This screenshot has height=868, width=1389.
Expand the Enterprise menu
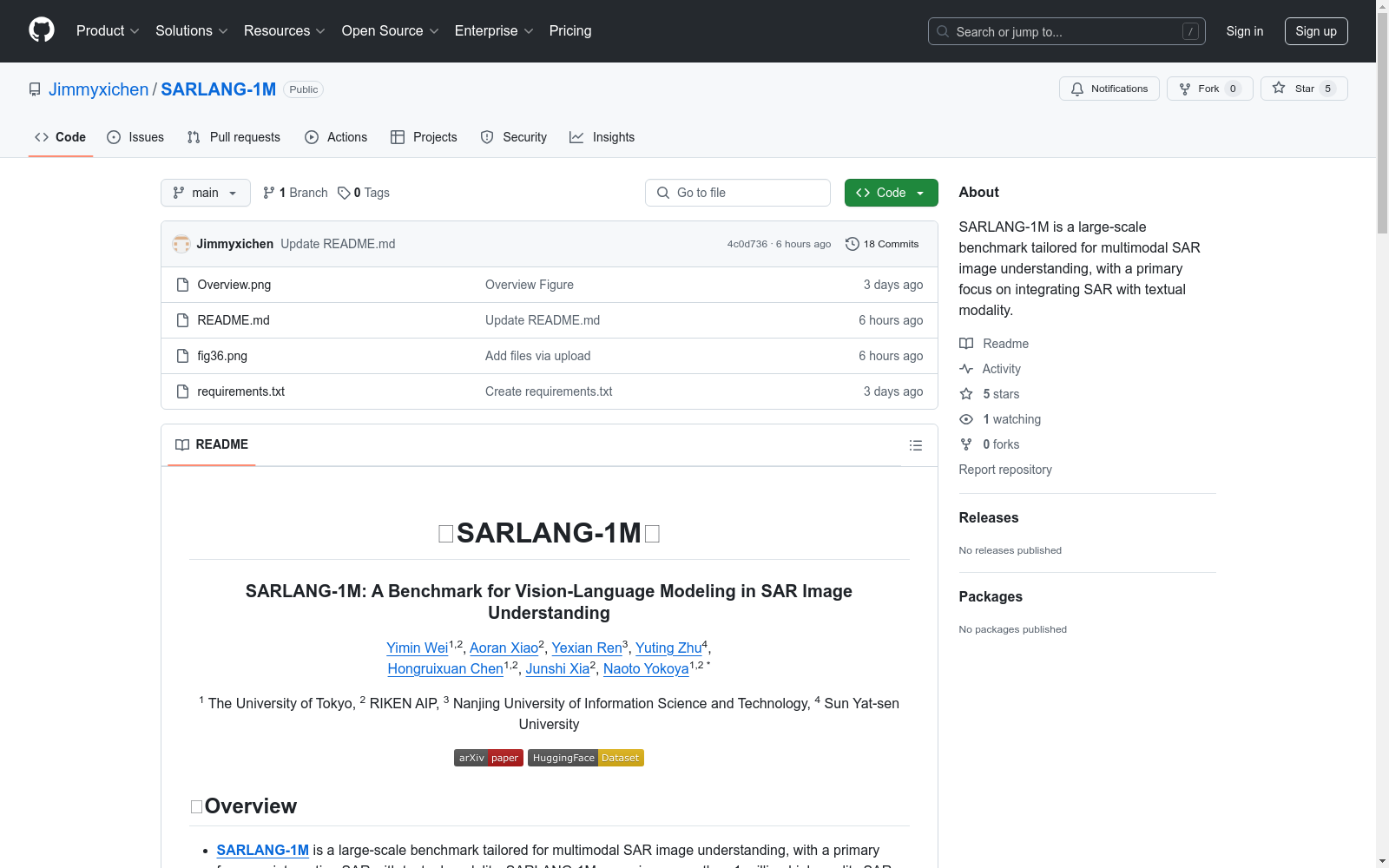point(494,31)
